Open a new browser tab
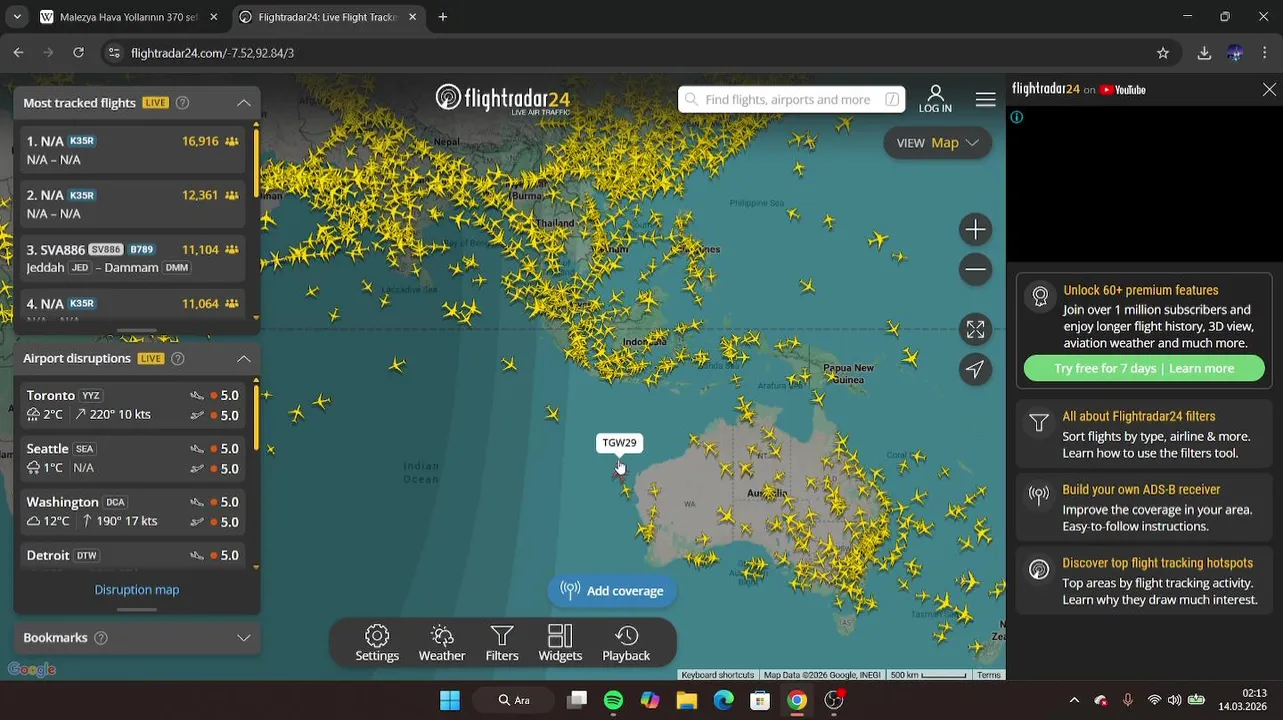 (443, 17)
